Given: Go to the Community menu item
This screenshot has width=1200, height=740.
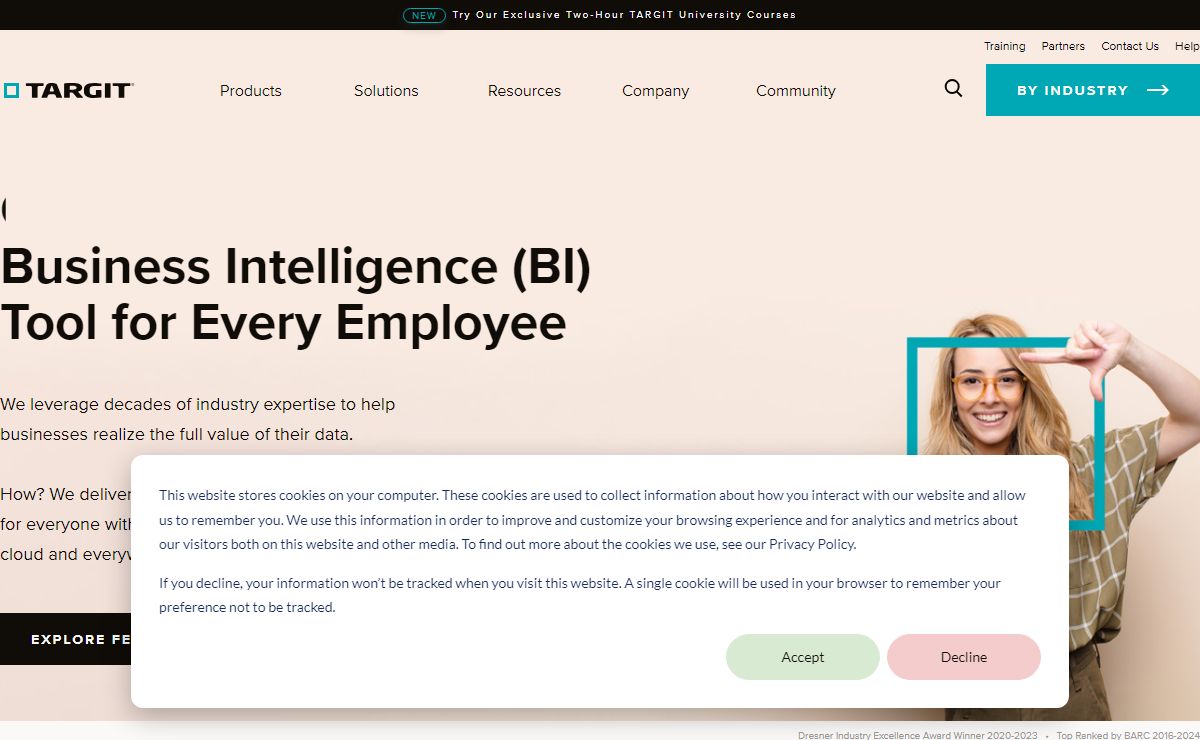Looking at the screenshot, I should [x=795, y=90].
